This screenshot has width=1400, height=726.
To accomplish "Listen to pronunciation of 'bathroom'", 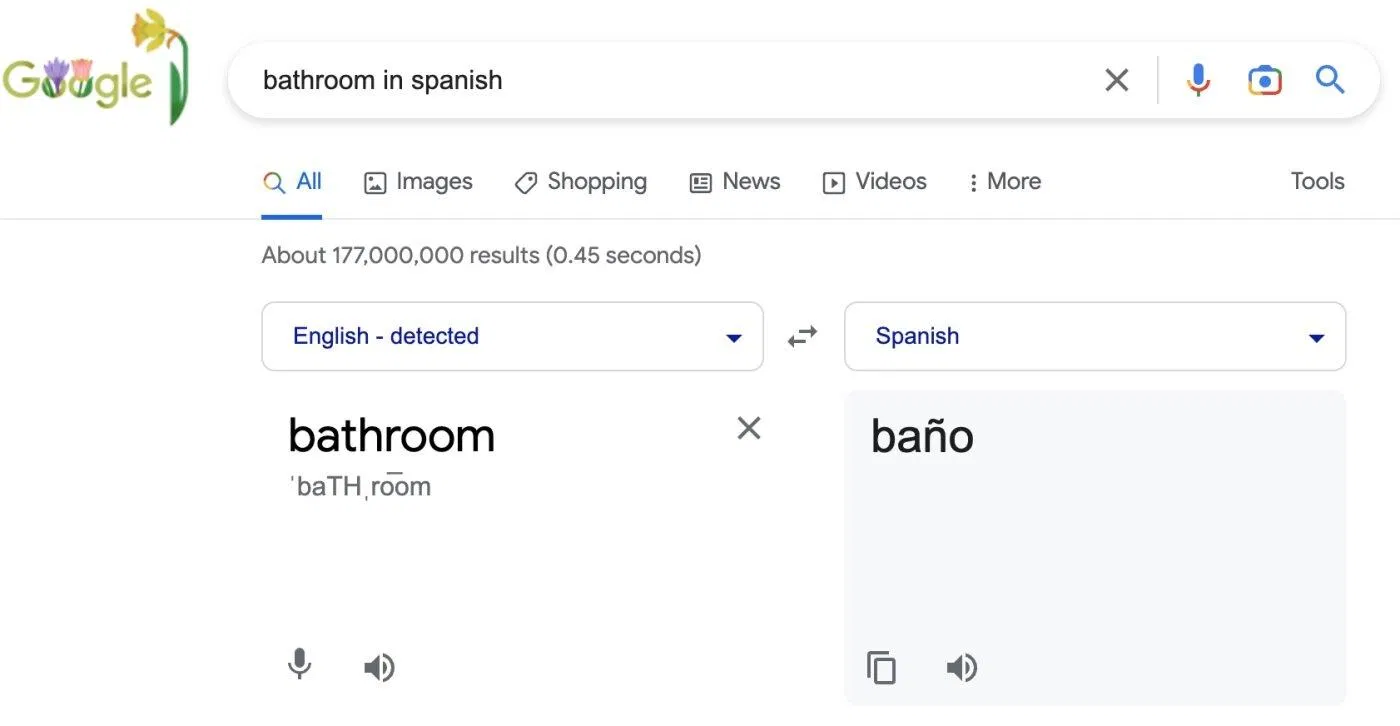I will coord(379,667).
